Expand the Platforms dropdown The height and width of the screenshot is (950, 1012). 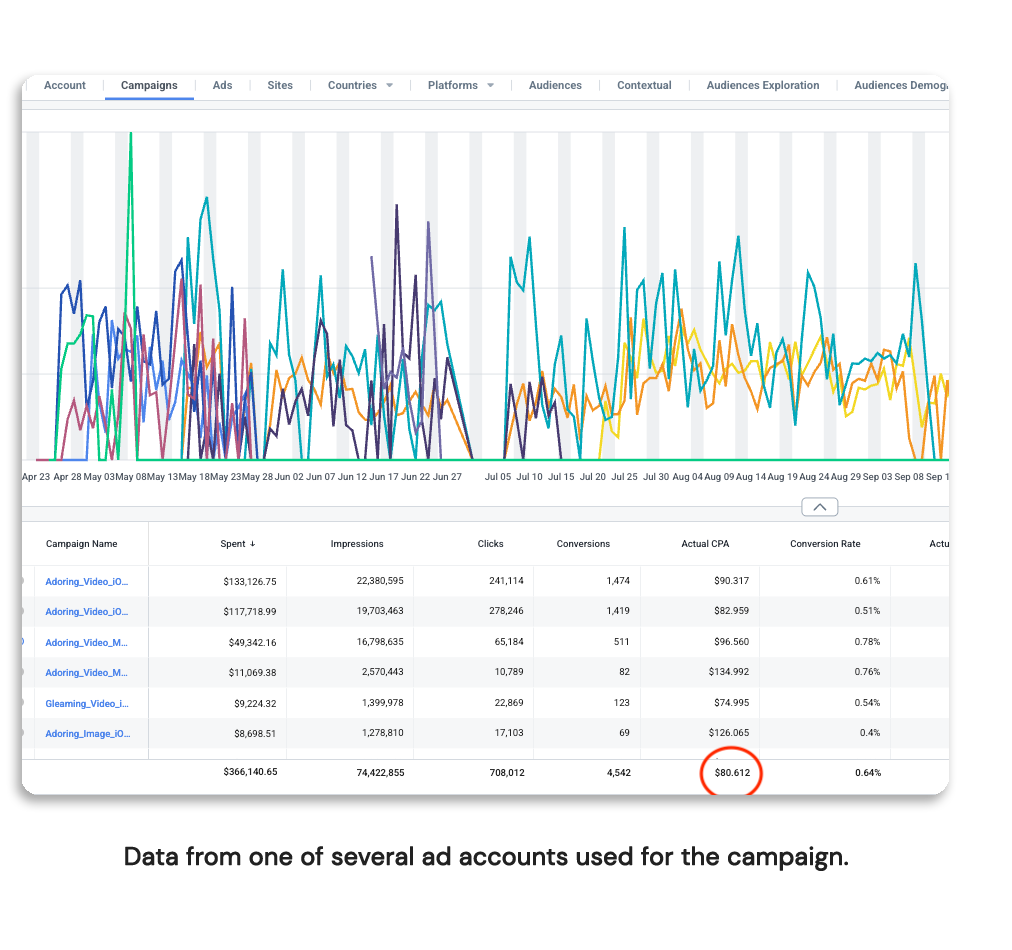pyautogui.click(x=490, y=86)
